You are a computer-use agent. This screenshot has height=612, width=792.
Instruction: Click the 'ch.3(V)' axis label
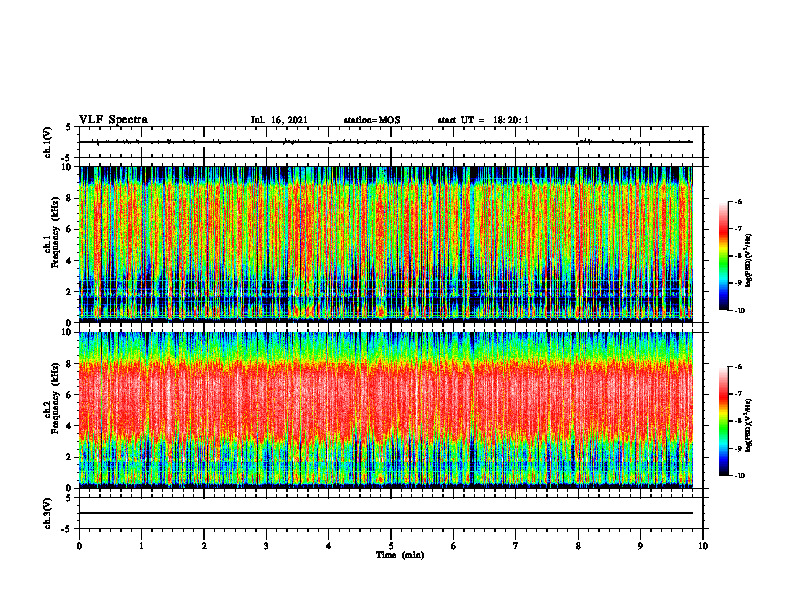pos(48,513)
